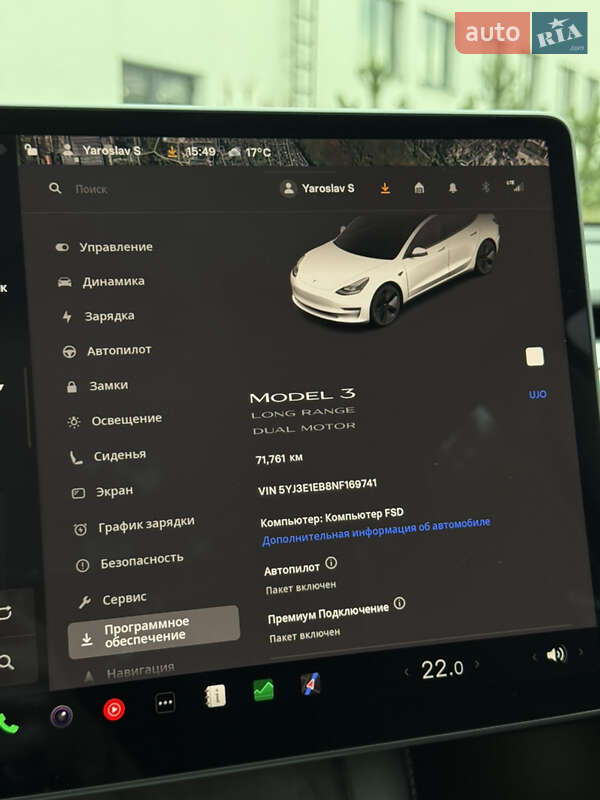Open the green stocks chart app

[x=264, y=690]
